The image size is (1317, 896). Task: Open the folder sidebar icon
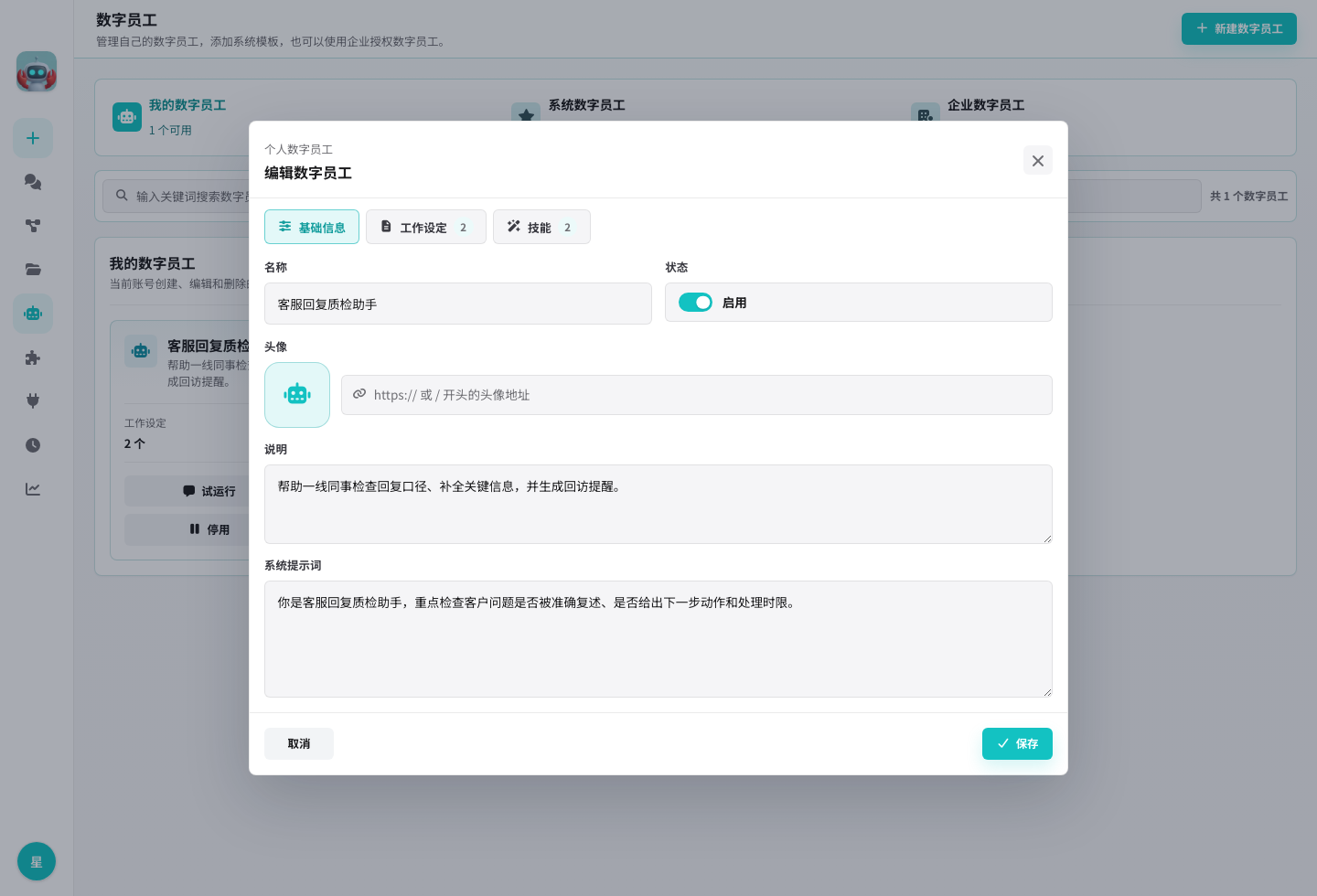[x=33, y=270]
